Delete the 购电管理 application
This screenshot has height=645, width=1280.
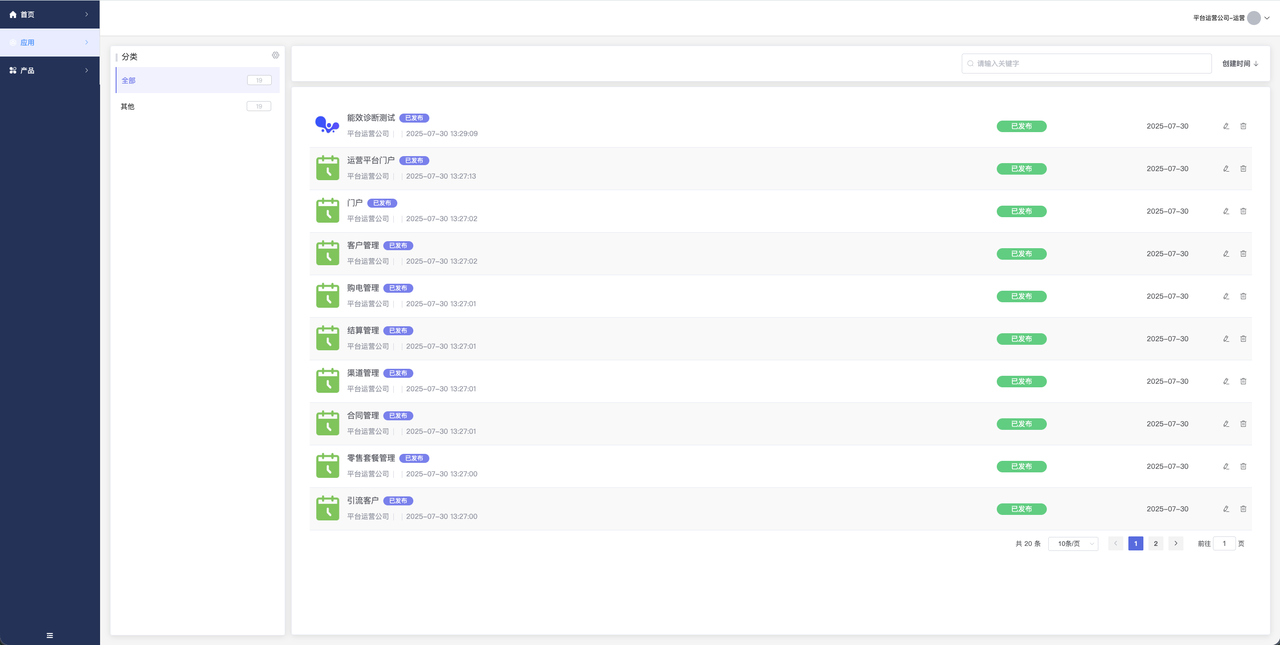coord(1243,296)
